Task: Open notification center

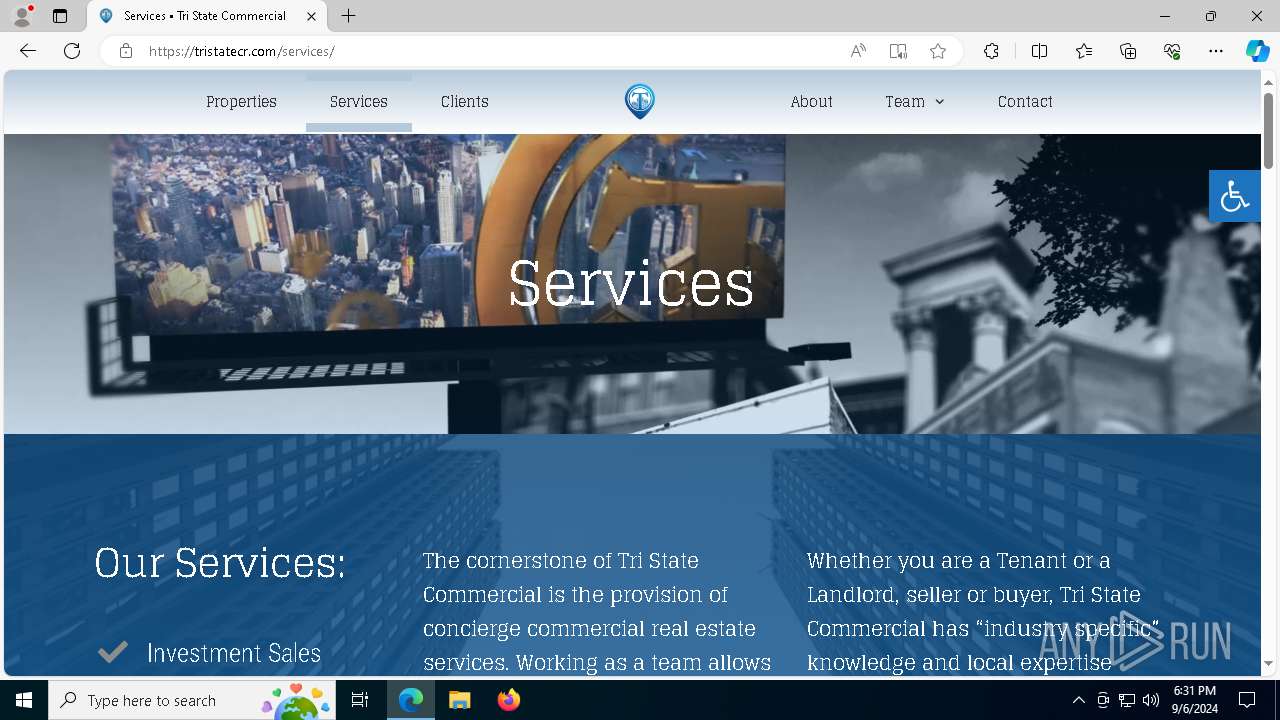Action: (1247, 700)
